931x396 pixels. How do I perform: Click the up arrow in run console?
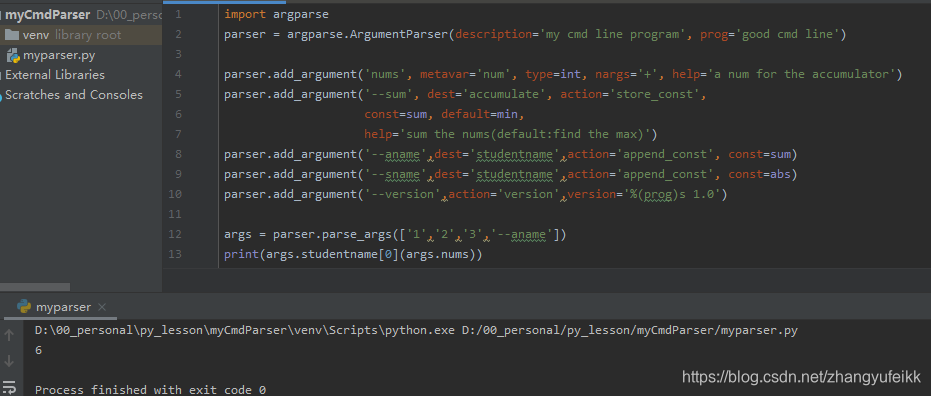point(9,335)
